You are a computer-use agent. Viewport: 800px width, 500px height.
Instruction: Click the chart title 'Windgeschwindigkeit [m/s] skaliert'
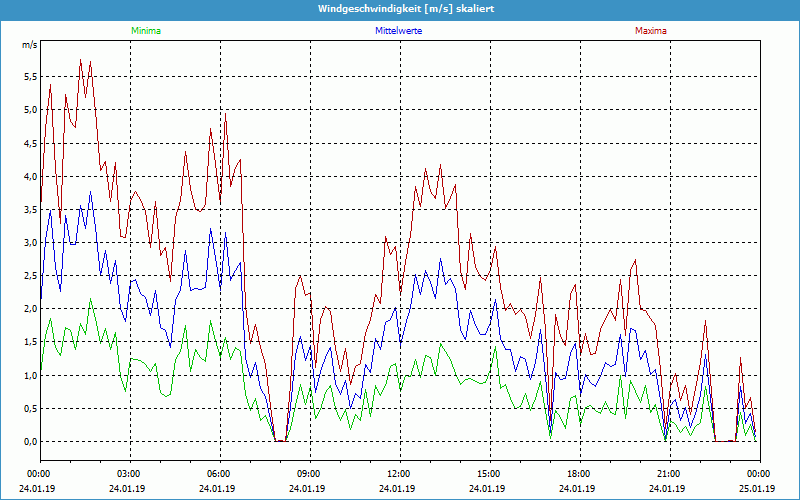[x=406, y=9]
